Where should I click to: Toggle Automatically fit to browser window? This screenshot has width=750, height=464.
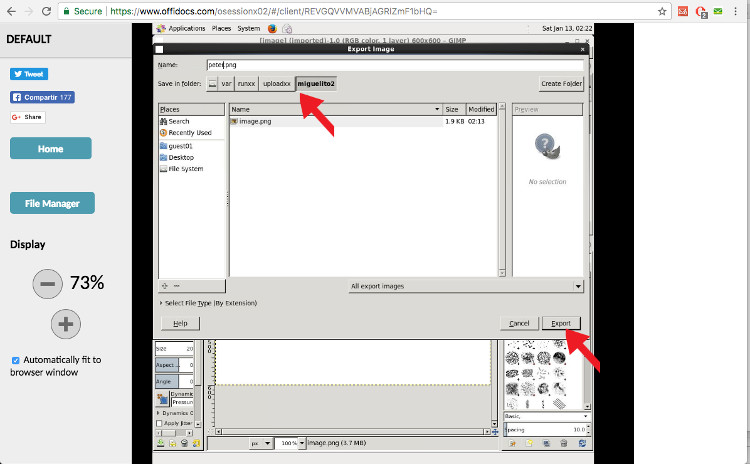(x=15, y=360)
